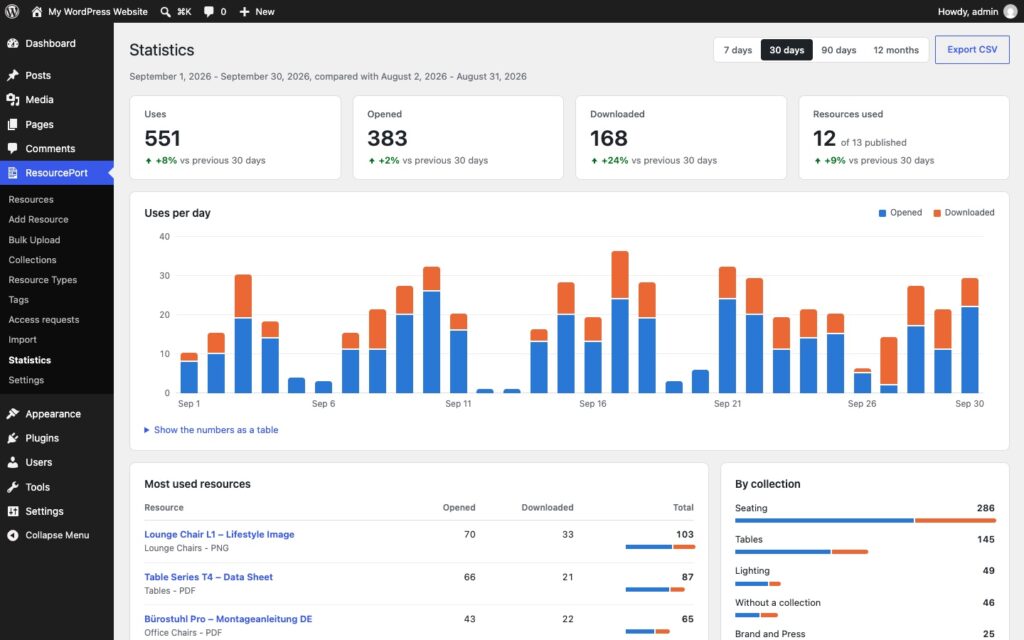Click the Uses 551 stat card

(235, 137)
